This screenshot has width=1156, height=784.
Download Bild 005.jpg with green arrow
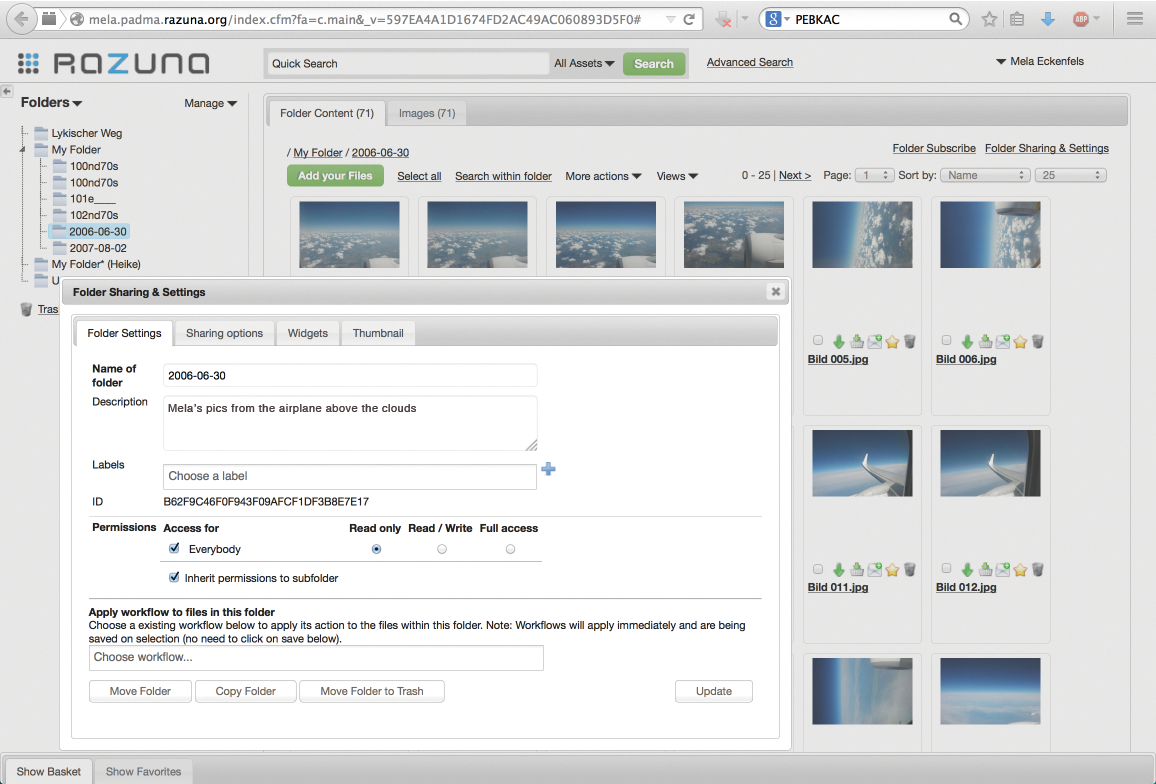839,342
